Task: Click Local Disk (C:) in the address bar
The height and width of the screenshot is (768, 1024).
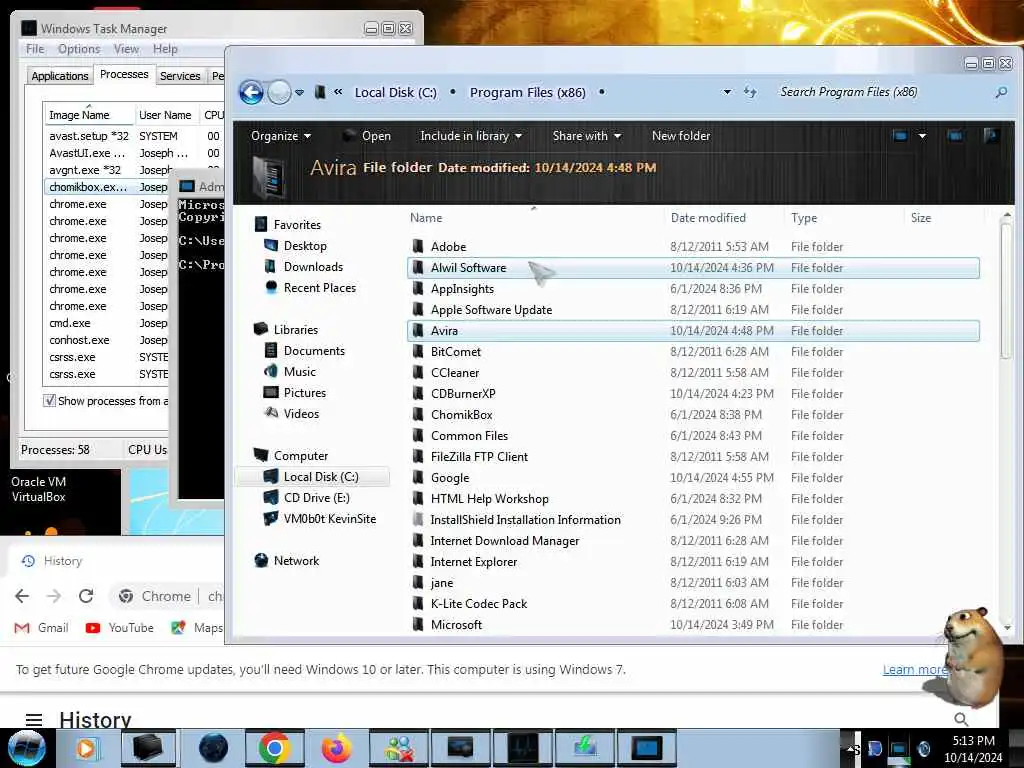Action: click(395, 92)
